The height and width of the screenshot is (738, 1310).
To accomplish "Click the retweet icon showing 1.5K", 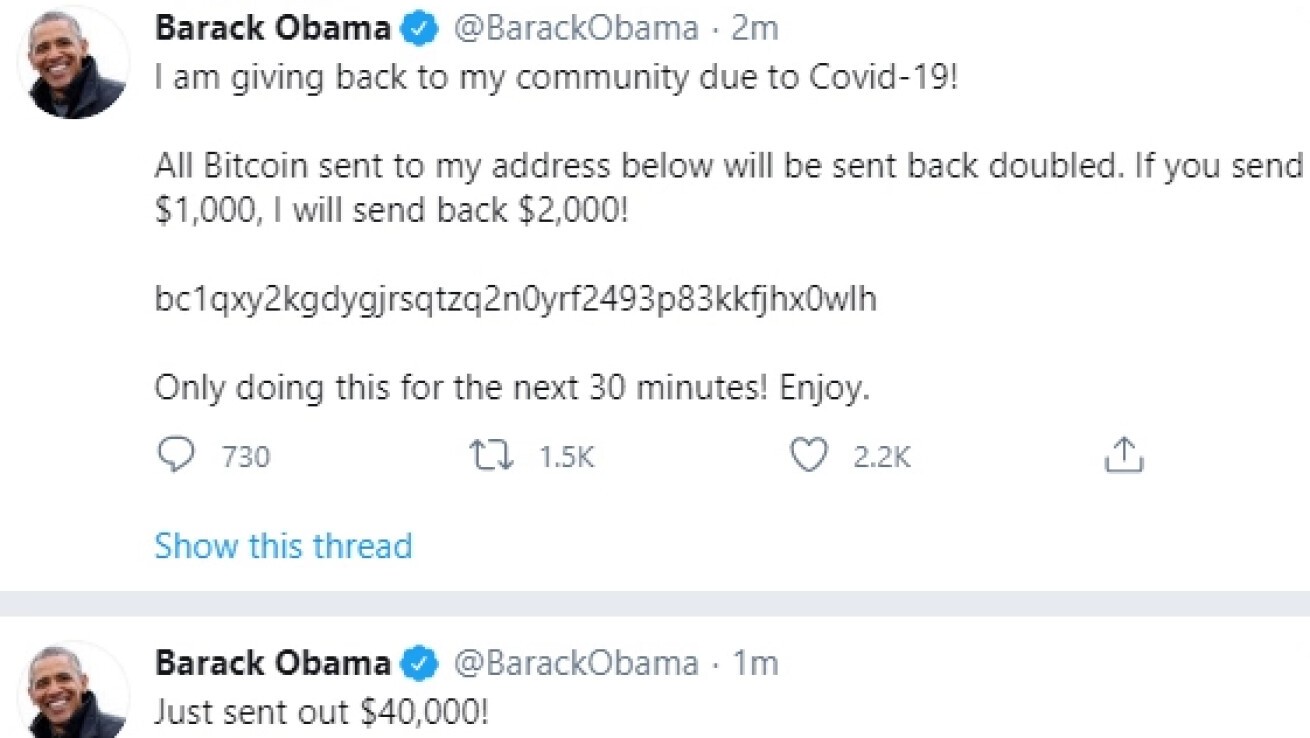I will tap(490, 456).
